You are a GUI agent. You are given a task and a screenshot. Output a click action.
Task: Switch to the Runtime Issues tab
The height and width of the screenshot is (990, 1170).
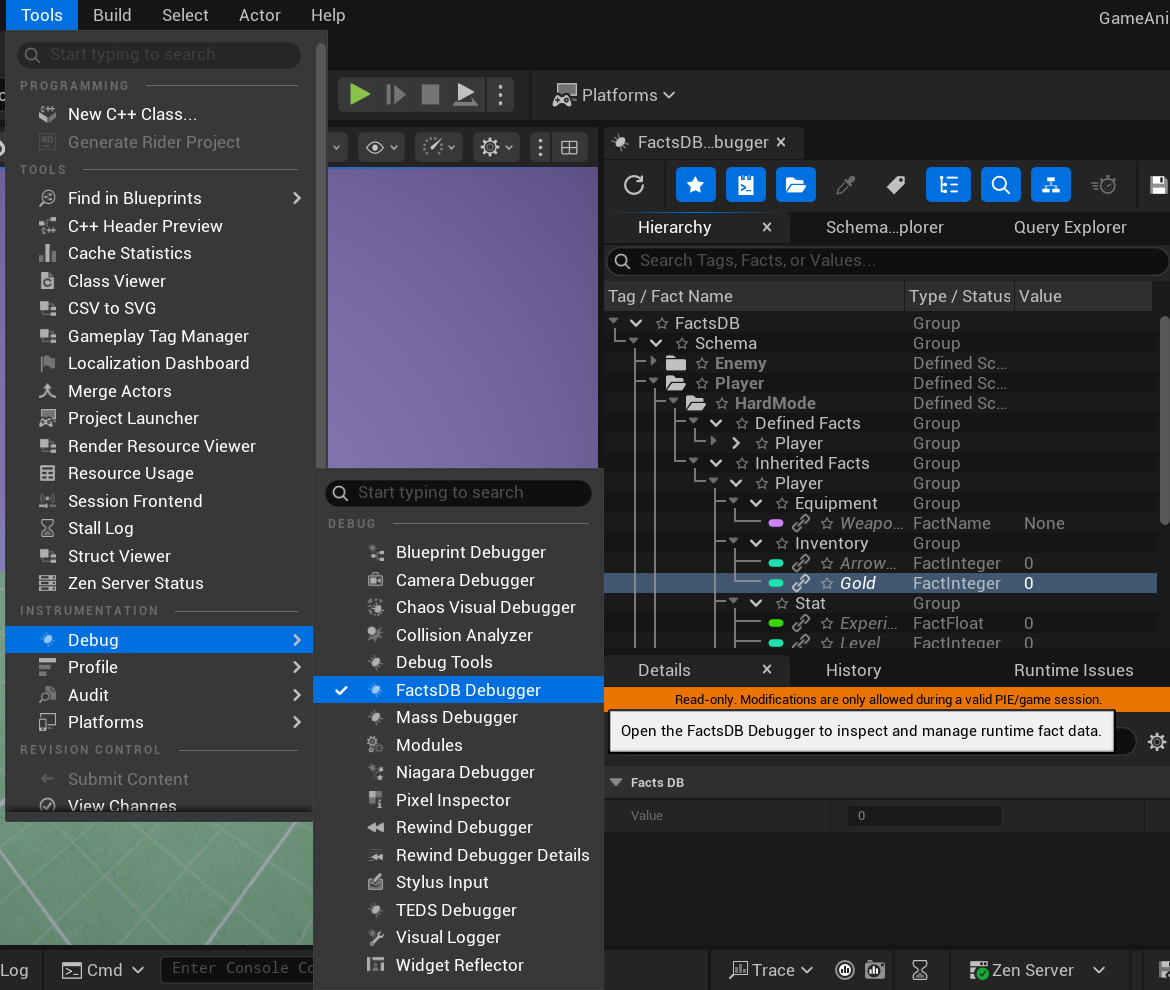(1073, 671)
